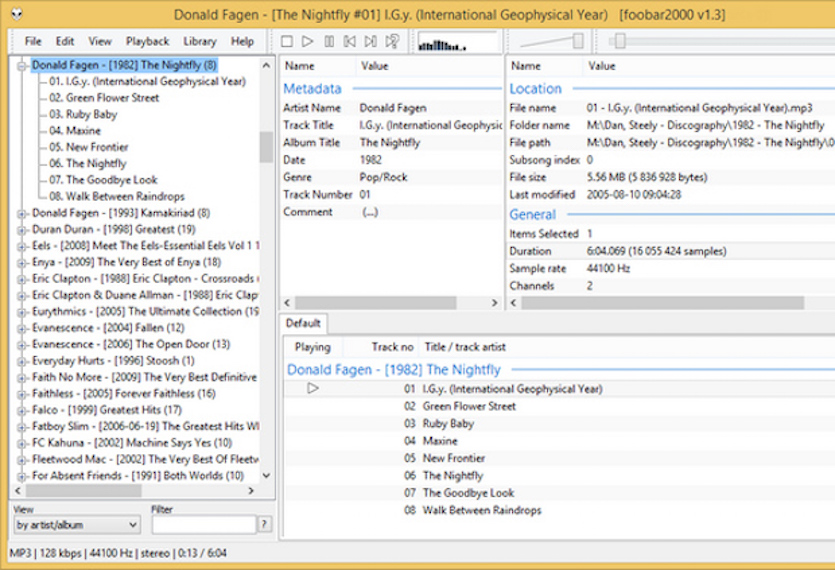Viewport: 835px width, 570px height.
Task: Expand Evanescence Fallen album node
Action: click(22, 329)
